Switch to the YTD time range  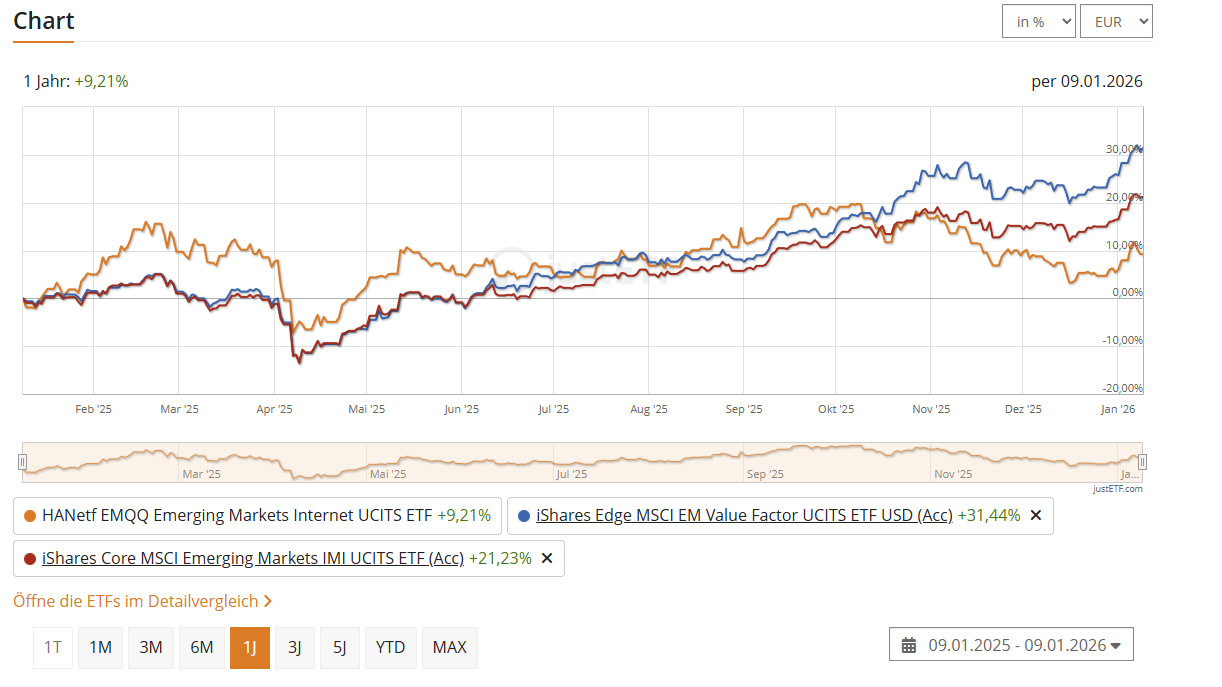[x=390, y=647]
